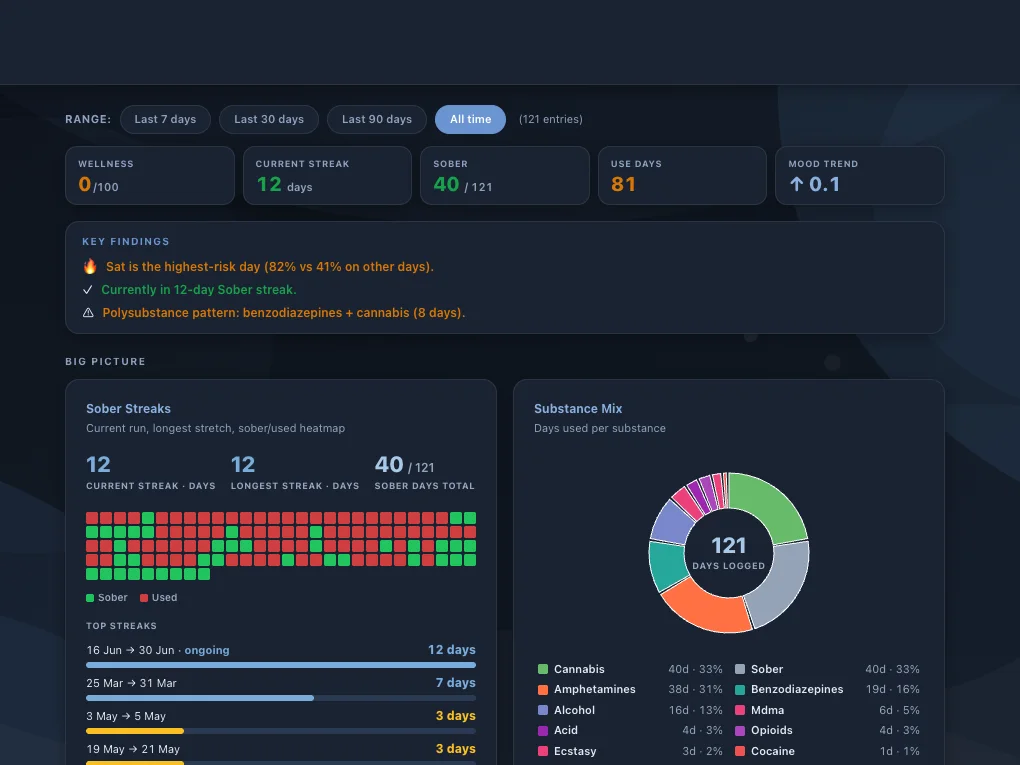The image size is (1020, 765).
Task: Click the 19 May → 21 May streak row
Action: 281,754
